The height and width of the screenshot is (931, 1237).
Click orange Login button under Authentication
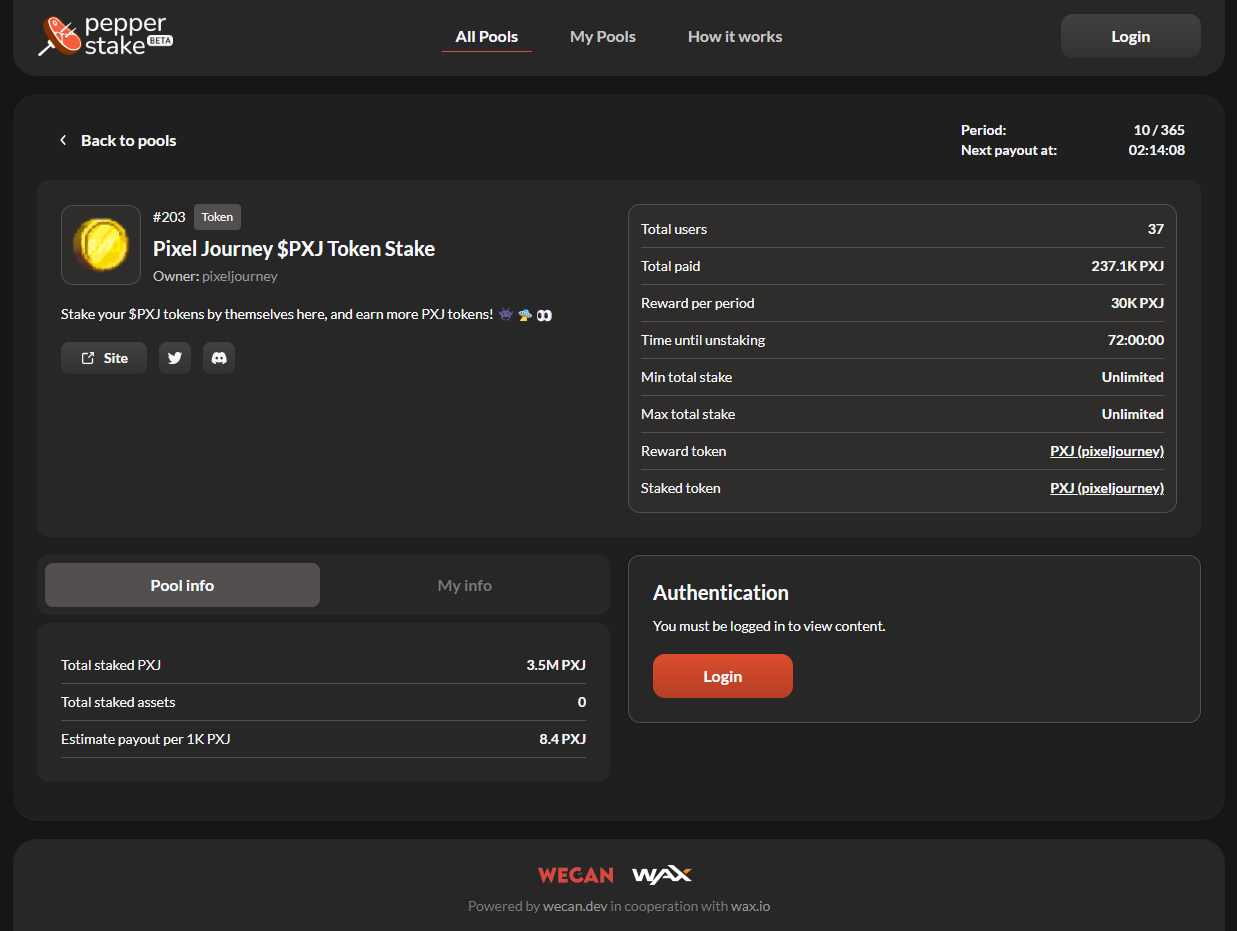click(x=722, y=676)
